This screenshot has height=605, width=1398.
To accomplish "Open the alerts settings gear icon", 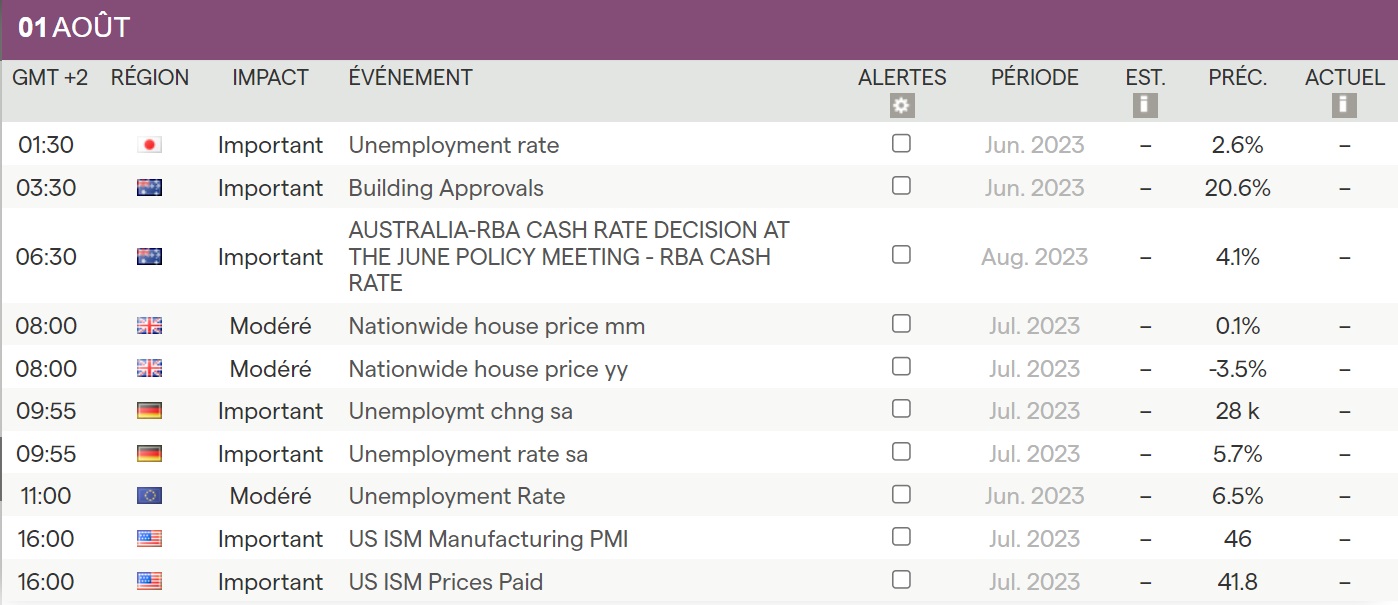I will [902, 105].
